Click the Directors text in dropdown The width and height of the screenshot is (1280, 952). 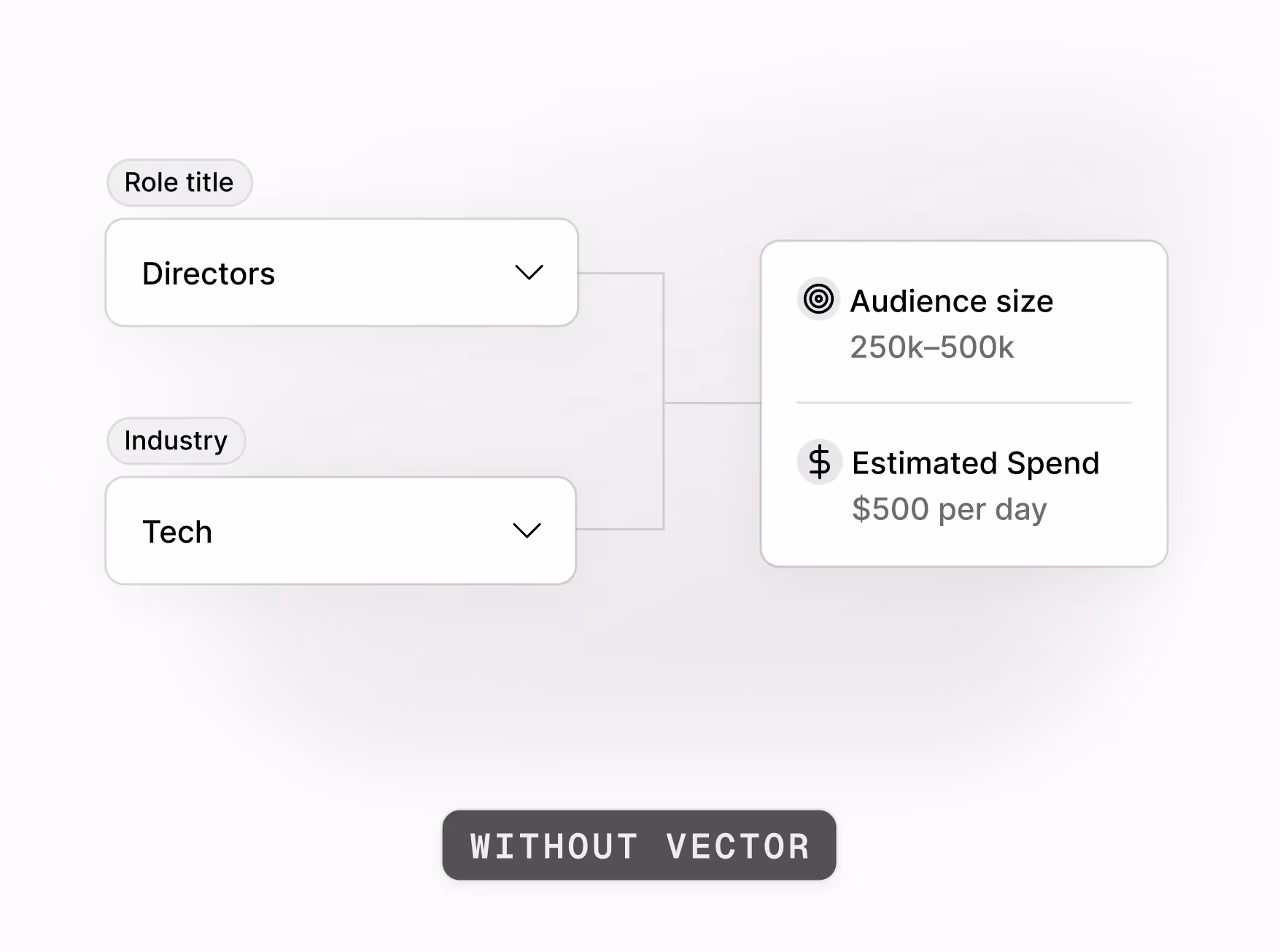coord(209,274)
